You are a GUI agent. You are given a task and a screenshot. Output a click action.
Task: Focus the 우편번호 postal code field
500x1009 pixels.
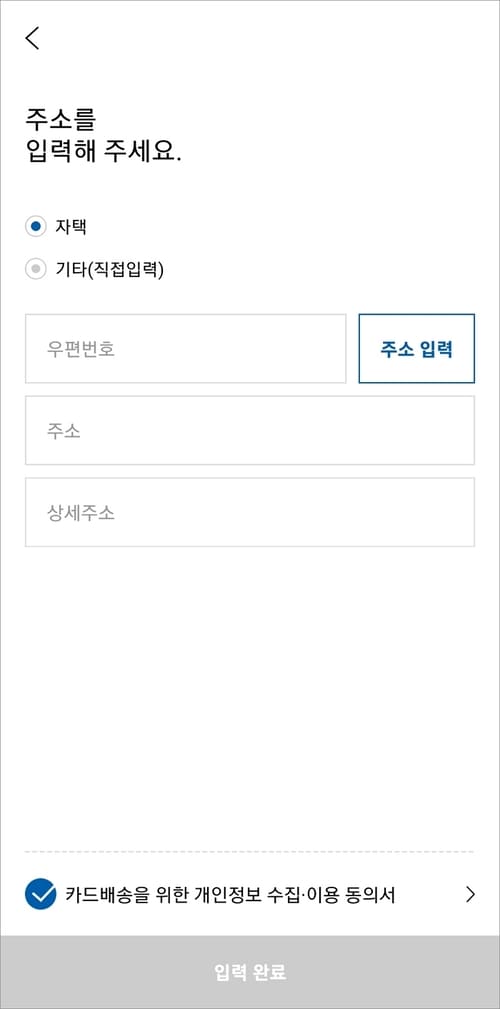[185, 349]
